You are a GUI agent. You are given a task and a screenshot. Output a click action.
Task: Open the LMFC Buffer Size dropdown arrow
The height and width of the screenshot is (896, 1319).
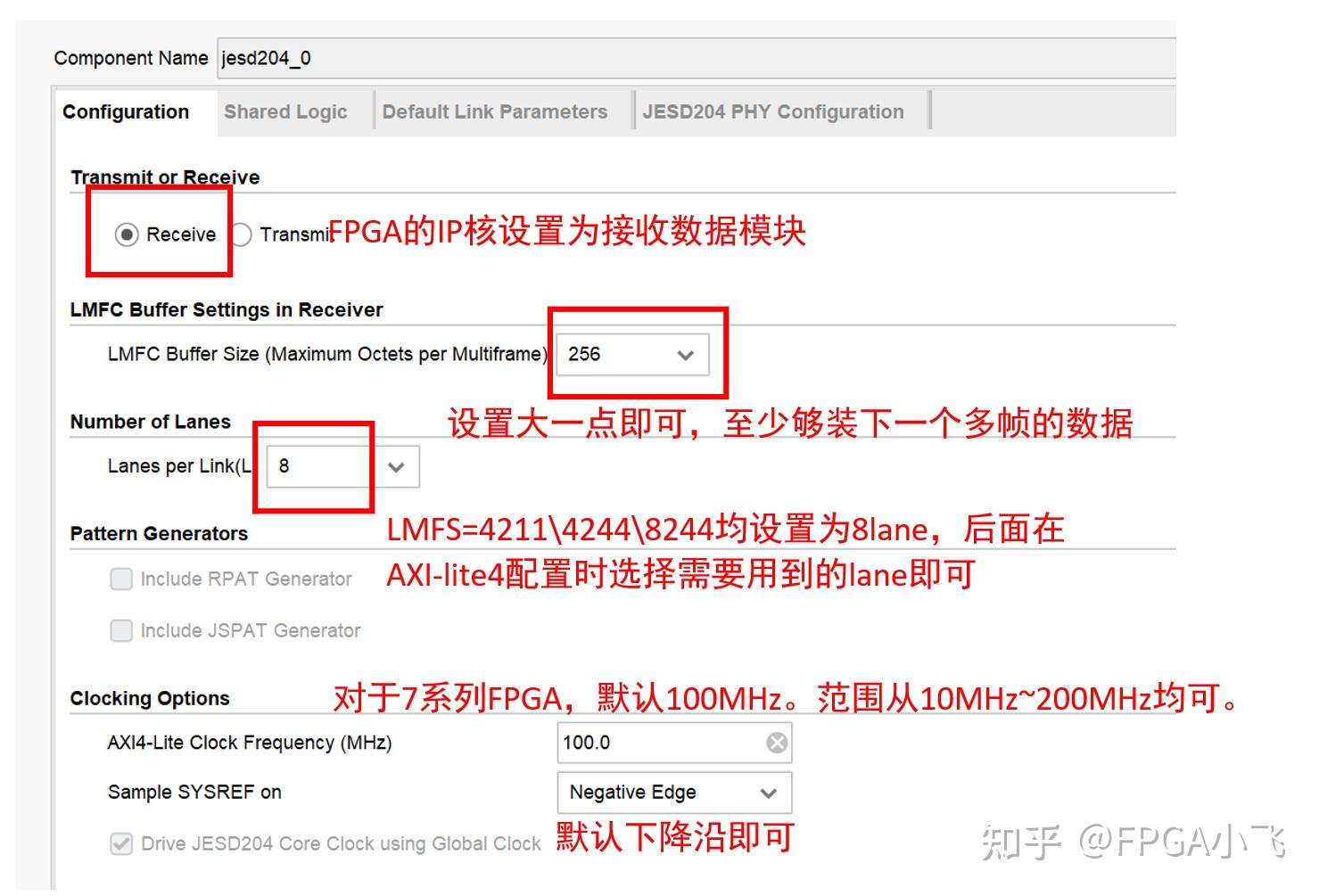pos(684,355)
